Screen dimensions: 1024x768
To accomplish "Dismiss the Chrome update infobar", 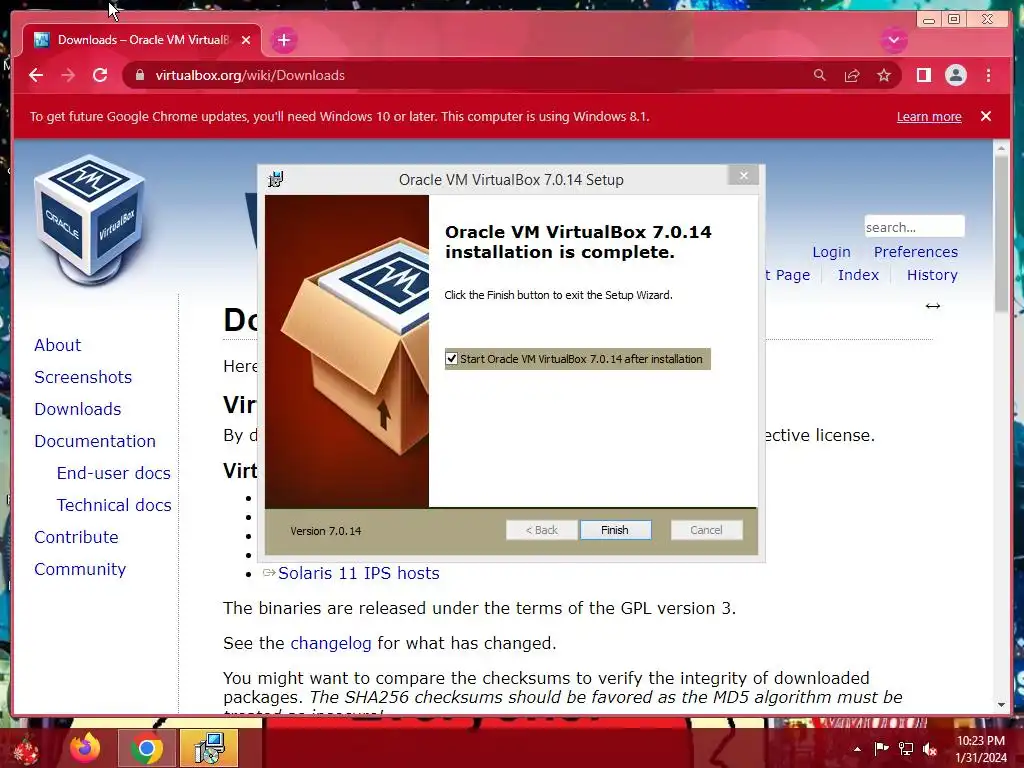I will pos(985,116).
